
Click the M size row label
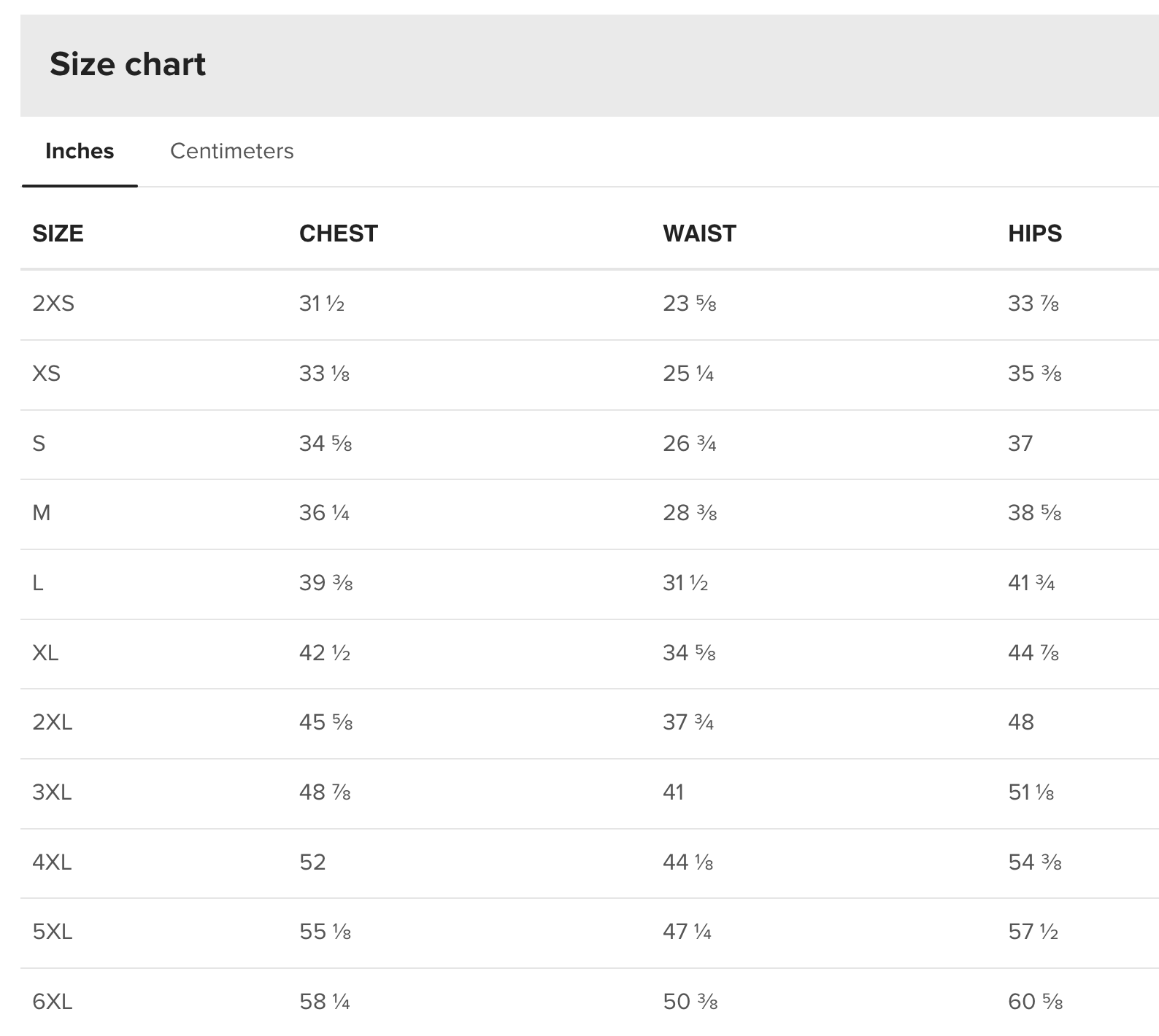pyautogui.click(x=42, y=513)
